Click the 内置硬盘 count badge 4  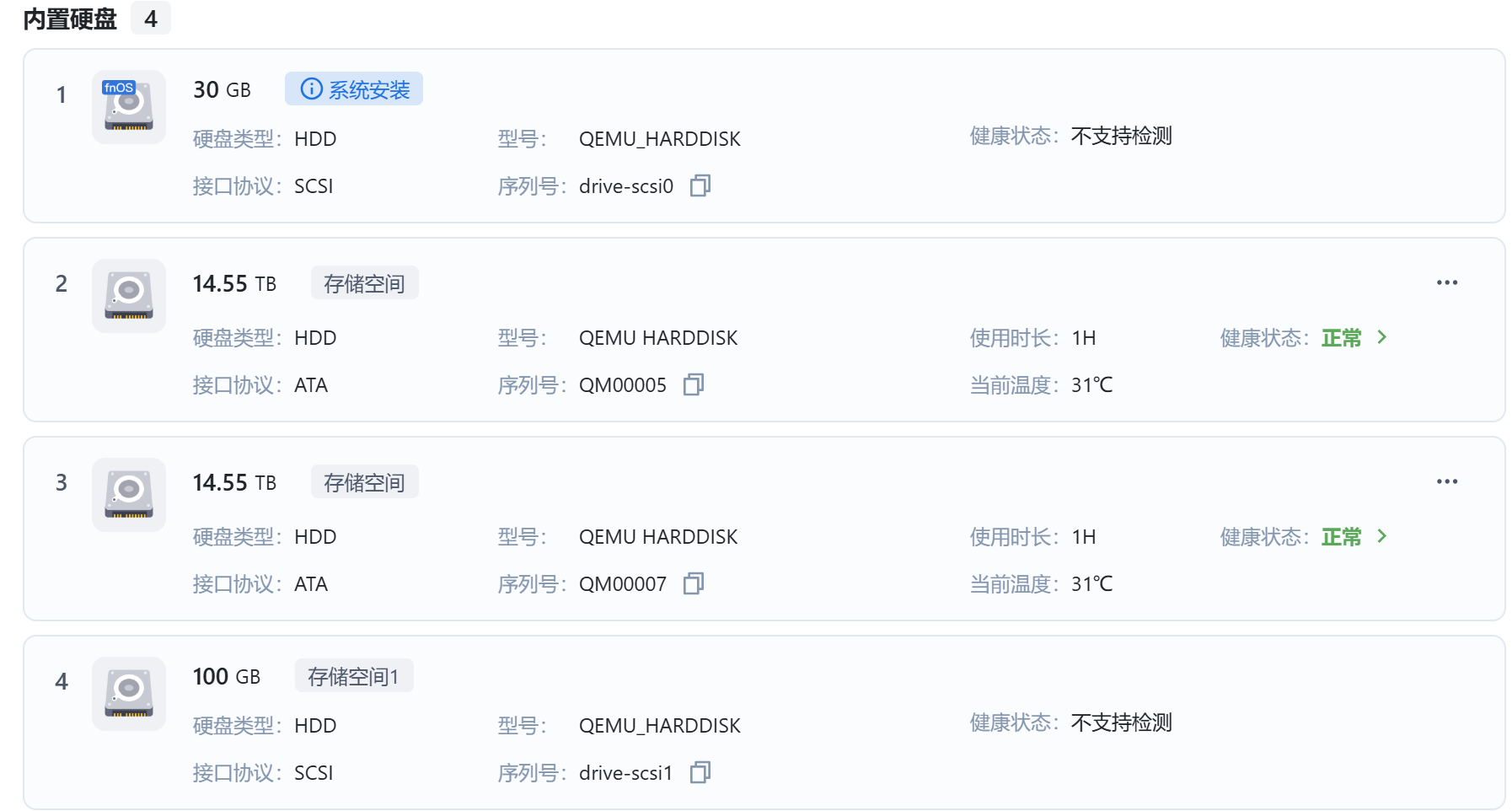(x=151, y=19)
